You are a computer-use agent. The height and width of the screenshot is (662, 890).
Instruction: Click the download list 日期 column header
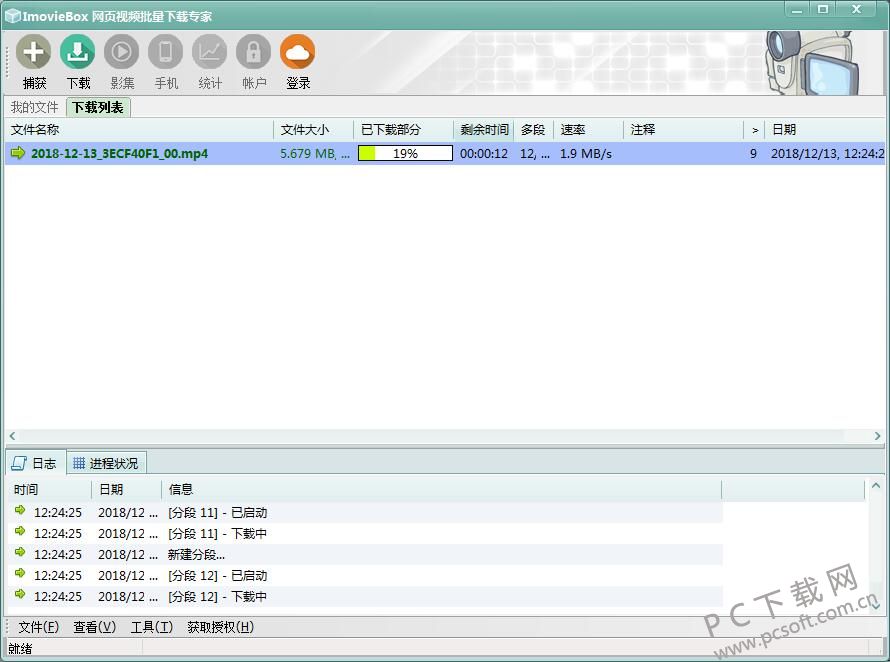pos(825,129)
